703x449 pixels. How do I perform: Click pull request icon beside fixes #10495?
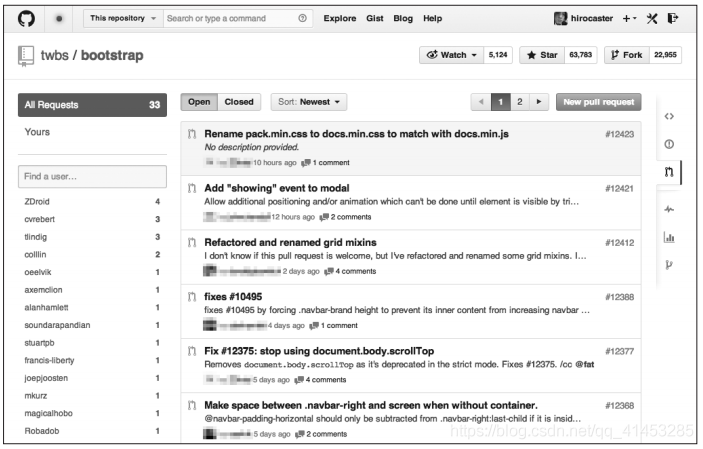coord(192,297)
